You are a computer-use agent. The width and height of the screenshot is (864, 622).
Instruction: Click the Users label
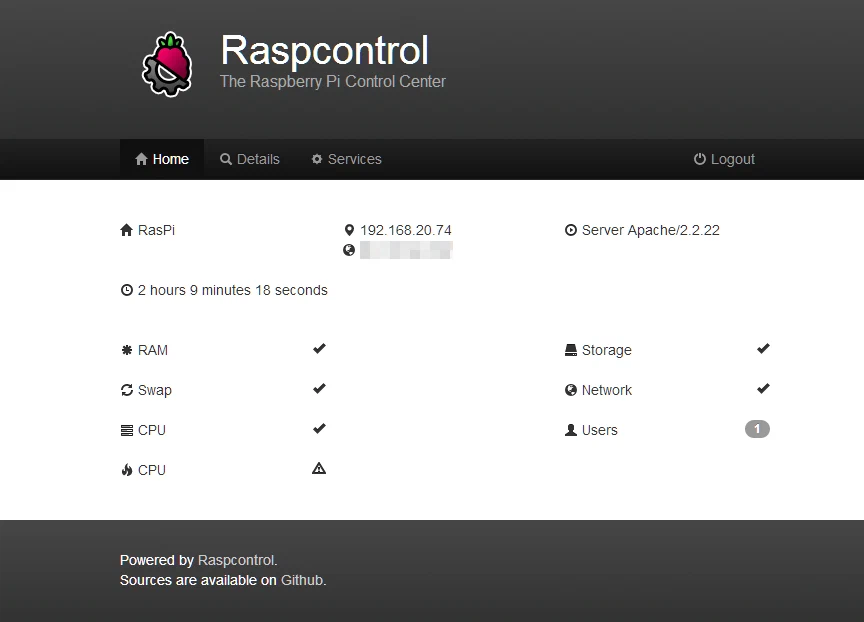point(600,430)
